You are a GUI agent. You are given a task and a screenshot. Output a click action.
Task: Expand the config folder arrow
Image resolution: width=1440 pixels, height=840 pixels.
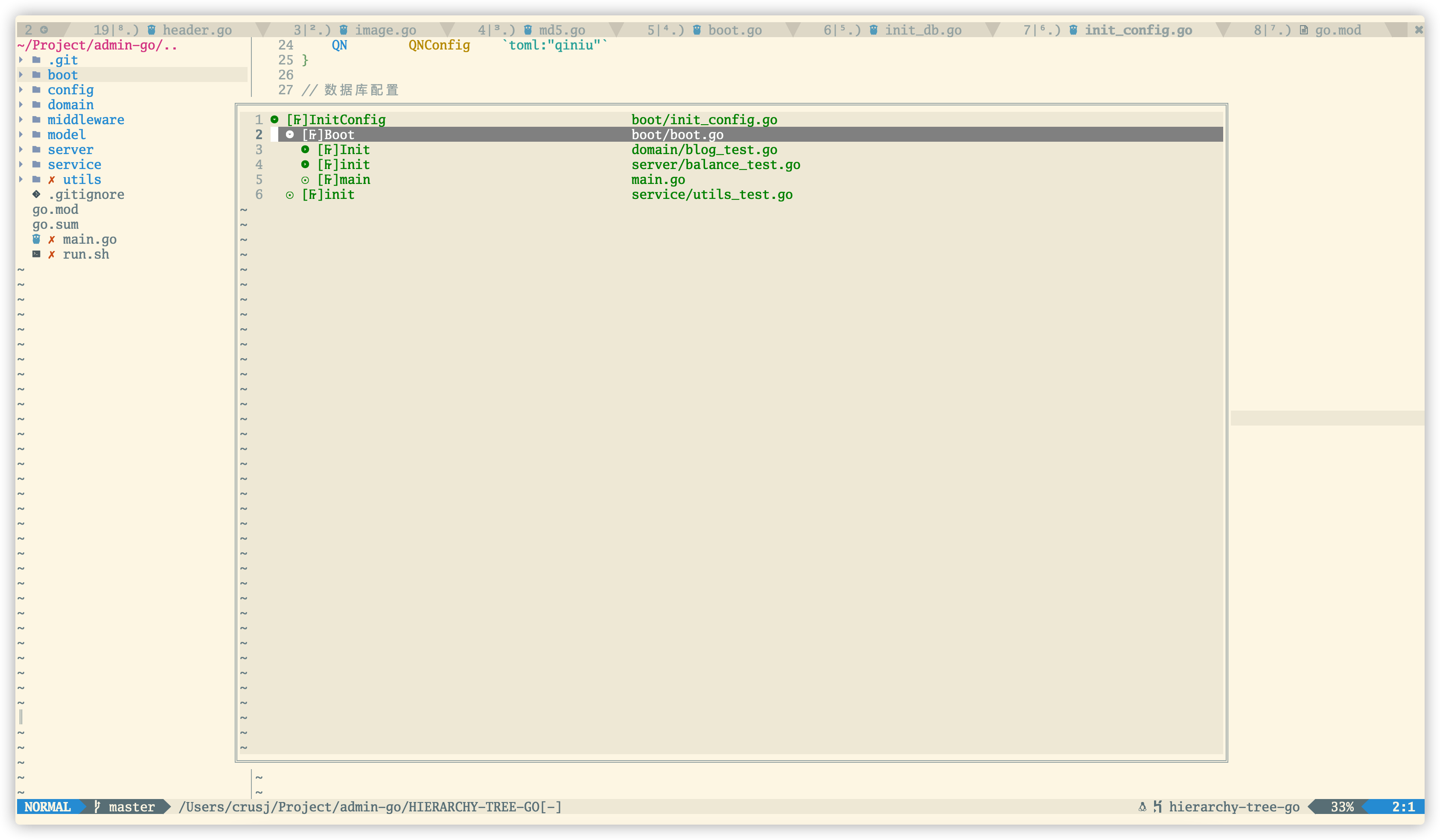[x=21, y=90]
